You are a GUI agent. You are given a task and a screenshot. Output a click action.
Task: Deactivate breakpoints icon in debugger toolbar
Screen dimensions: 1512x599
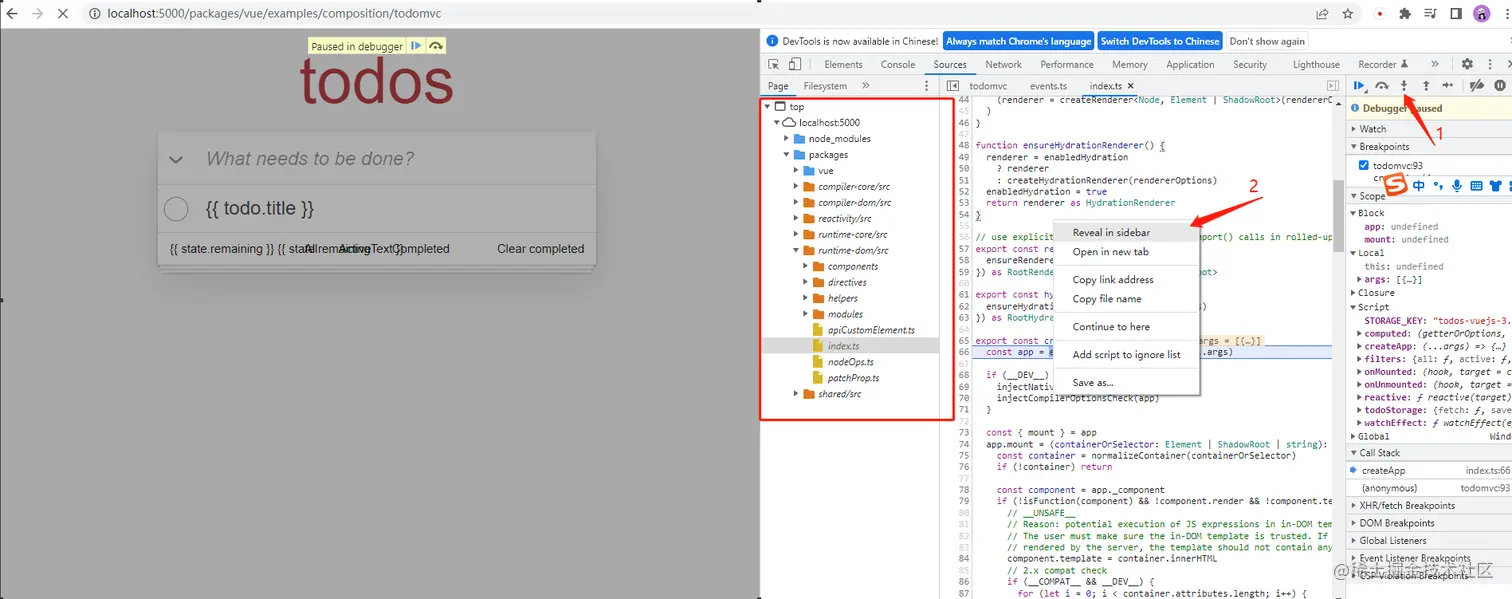pyautogui.click(x=1476, y=86)
